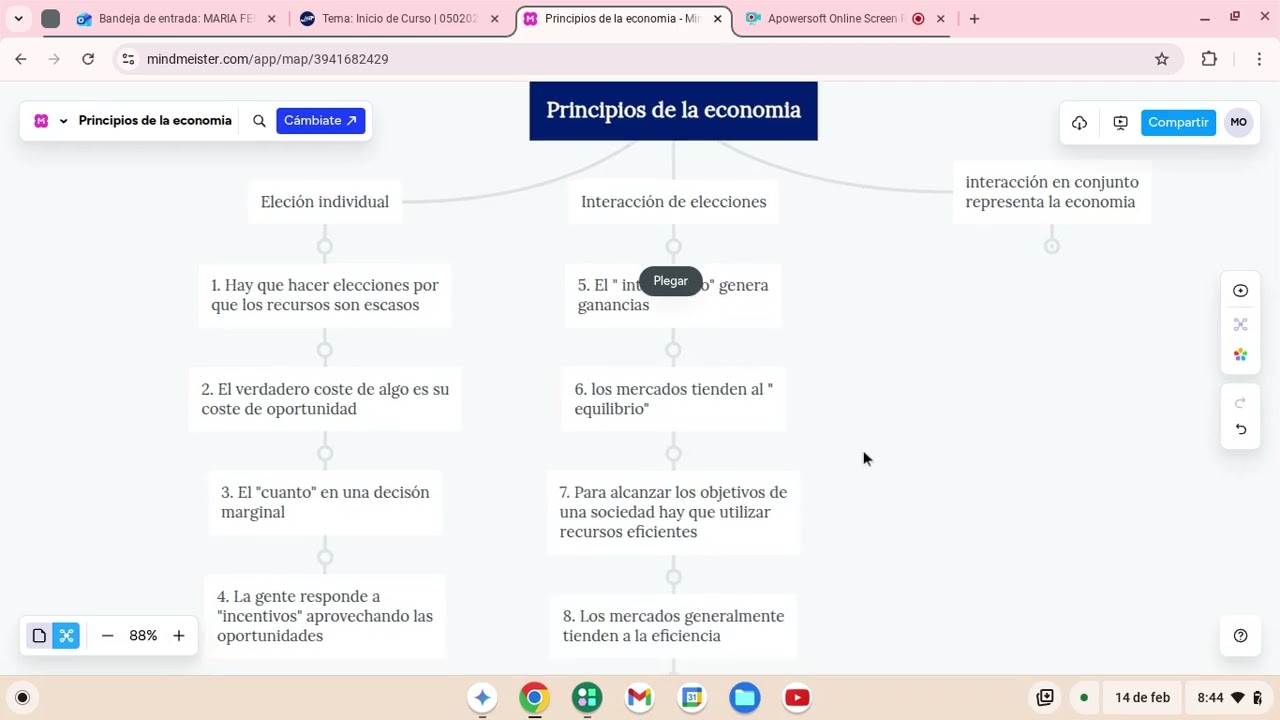Select topic 4 about incentivos
The height and width of the screenshot is (720, 1280).
pos(325,616)
